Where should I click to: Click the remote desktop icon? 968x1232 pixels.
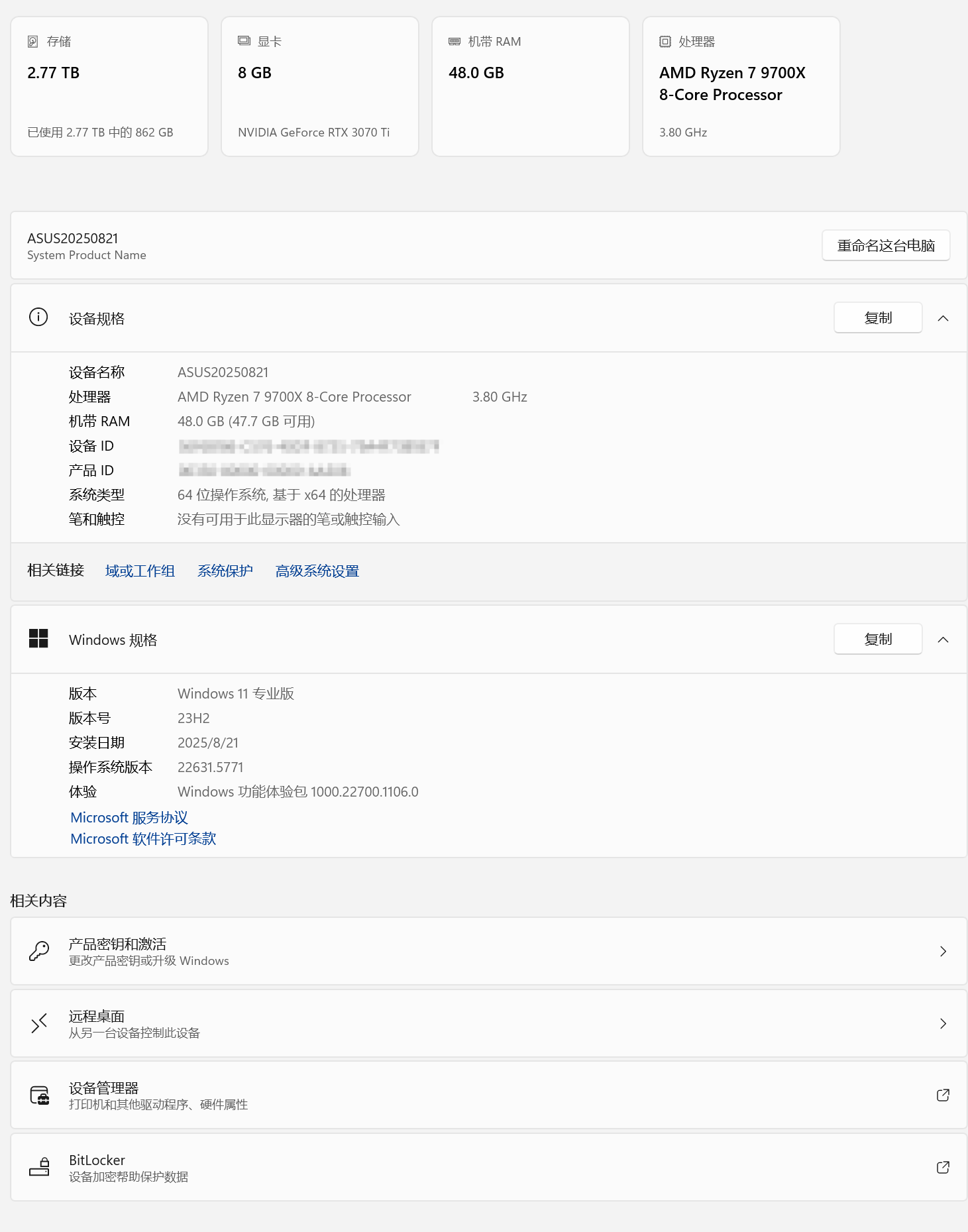coord(39,1023)
